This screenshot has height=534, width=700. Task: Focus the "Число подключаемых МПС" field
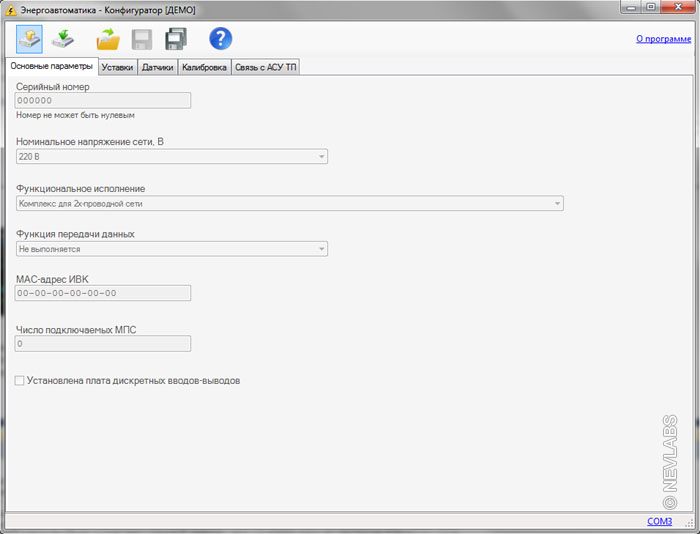[x=103, y=344]
